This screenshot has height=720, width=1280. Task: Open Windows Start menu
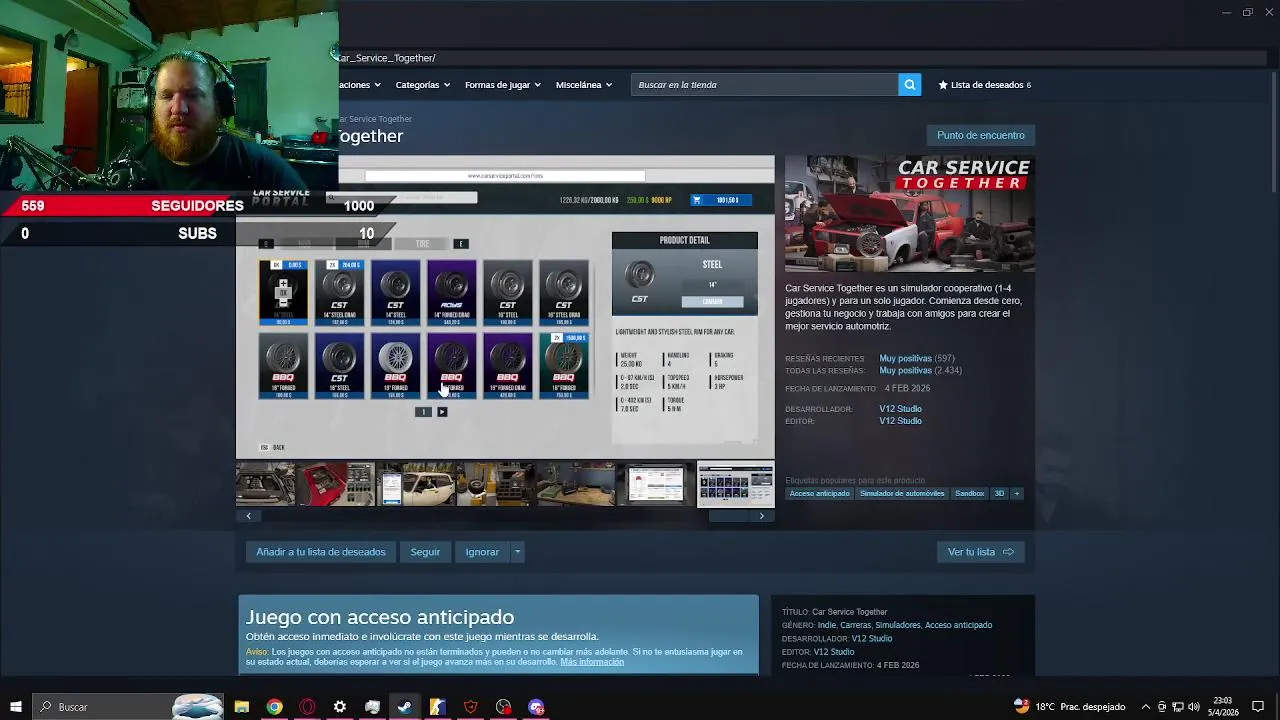tap(15, 707)
